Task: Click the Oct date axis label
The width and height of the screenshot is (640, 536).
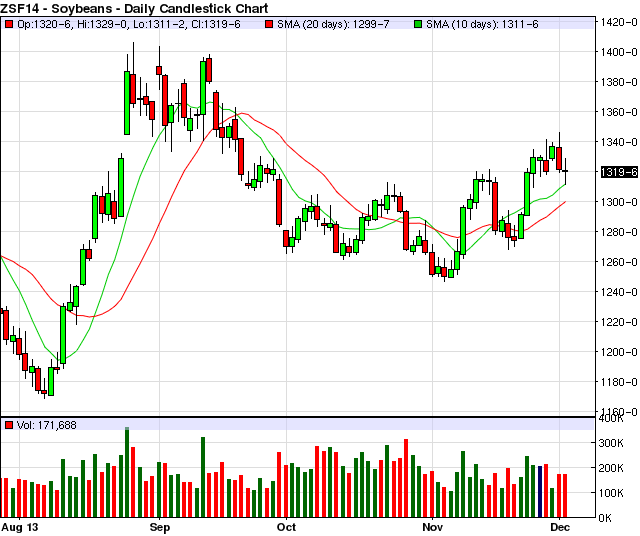Action: point(286,527)
